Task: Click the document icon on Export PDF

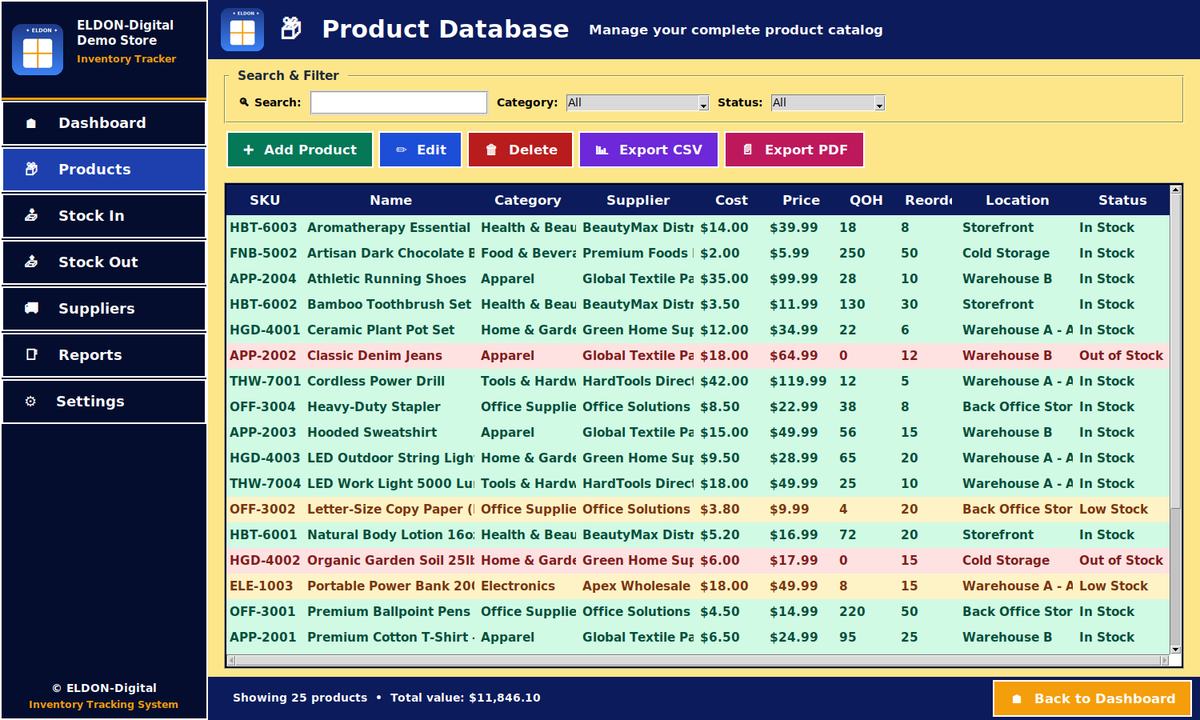Action: pos(746,150)
